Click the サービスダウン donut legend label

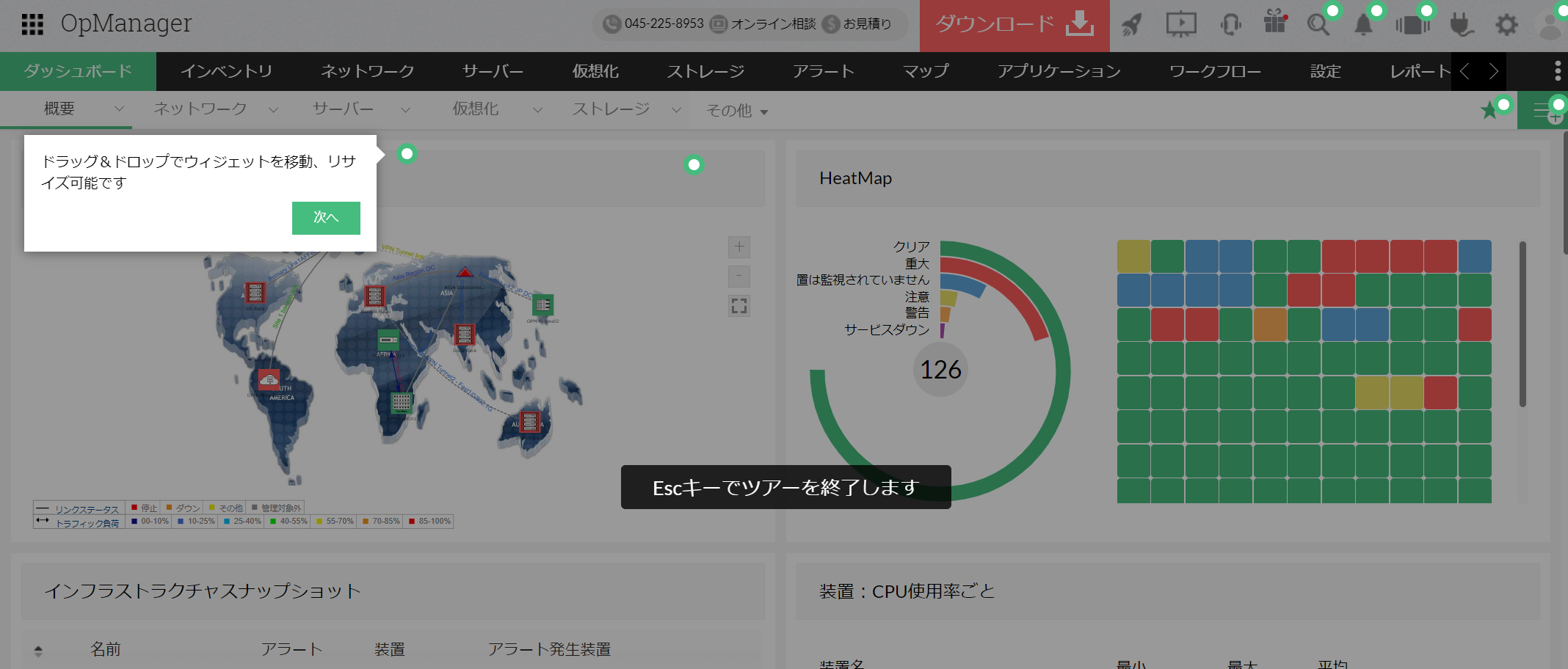tap(887, 330)
